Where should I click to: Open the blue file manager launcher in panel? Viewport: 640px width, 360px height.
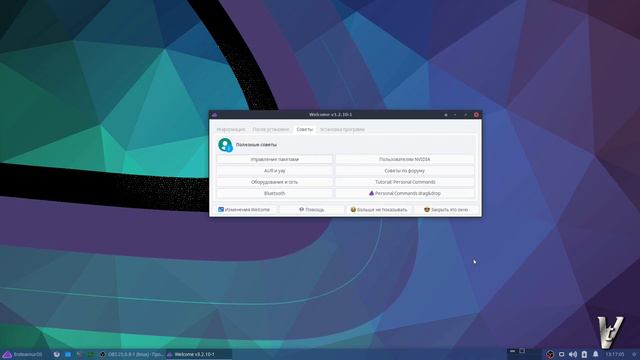68,354
